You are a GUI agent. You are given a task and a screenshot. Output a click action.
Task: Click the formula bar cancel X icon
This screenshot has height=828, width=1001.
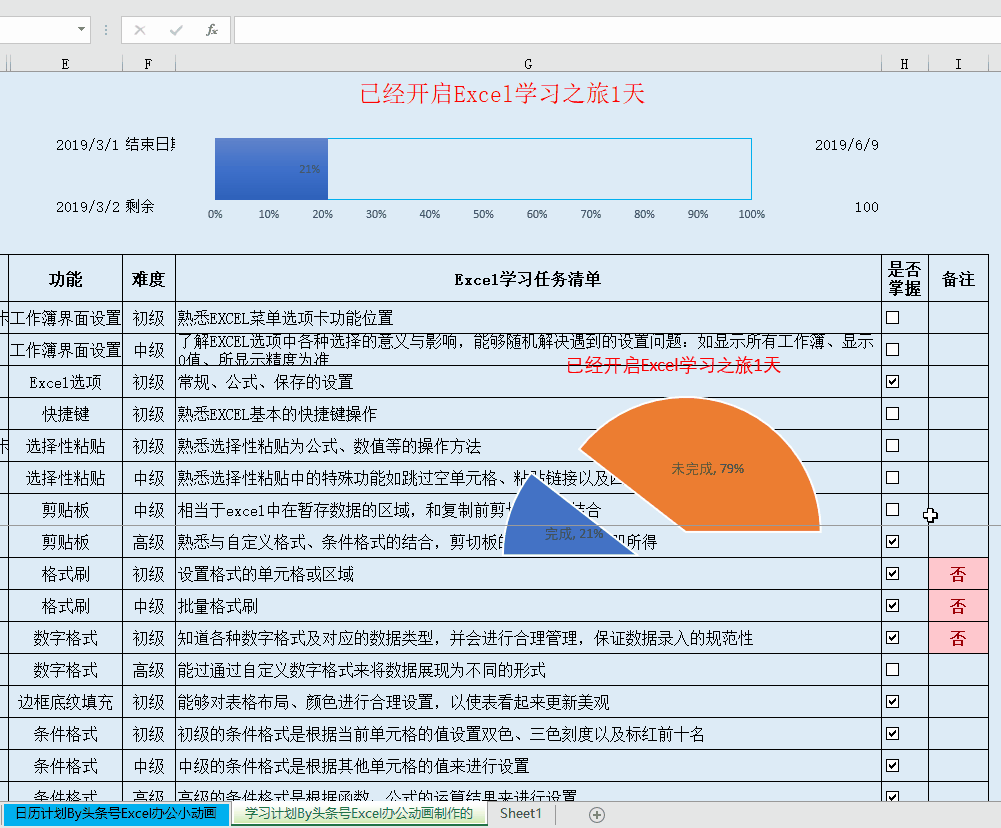click(x=140, y=30)
